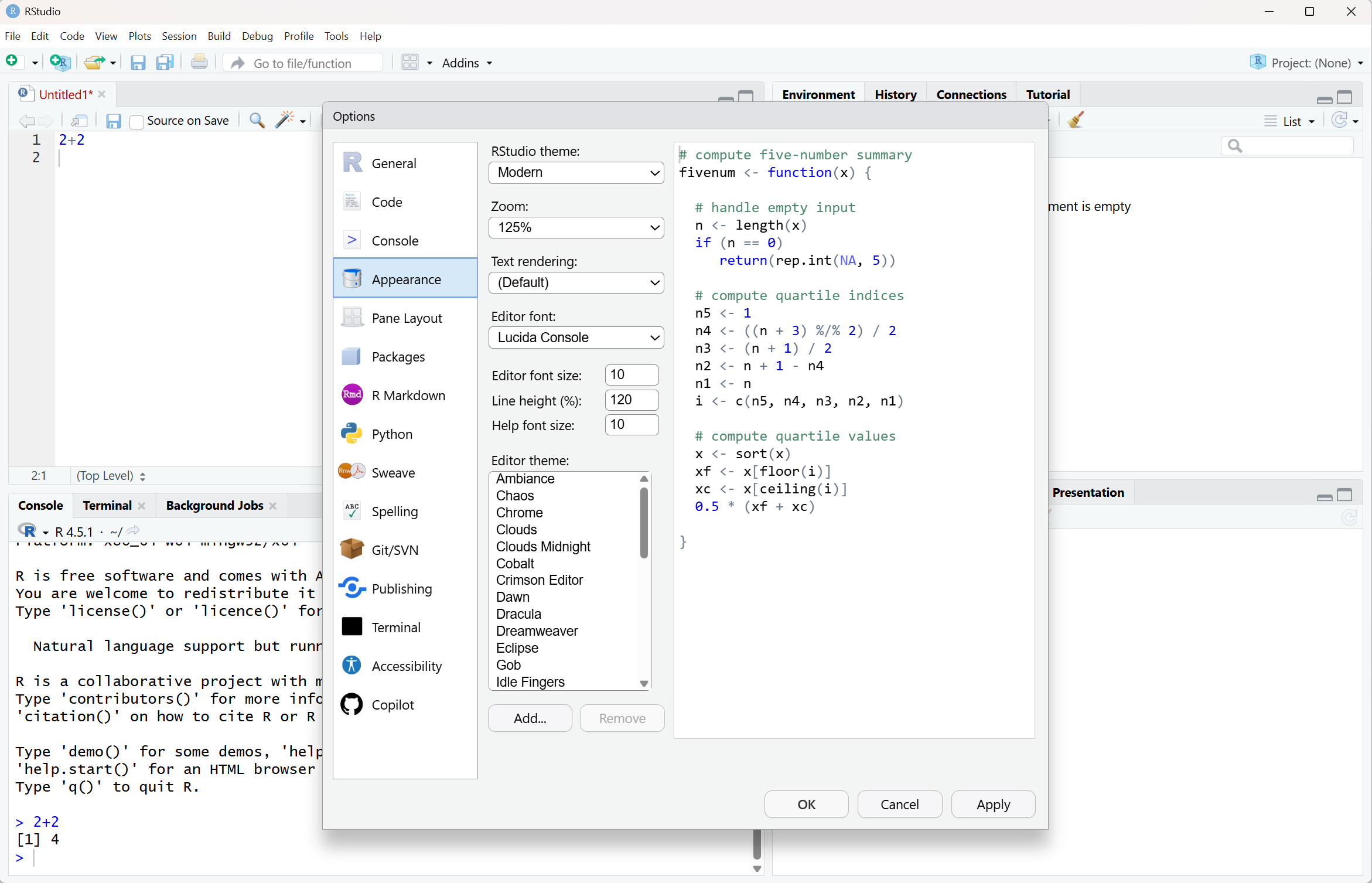The width and height of the screenshot is (1372, 883).
Task: Click the Open File folder icon
Action: pyautogui.click(x=94, y=62)
